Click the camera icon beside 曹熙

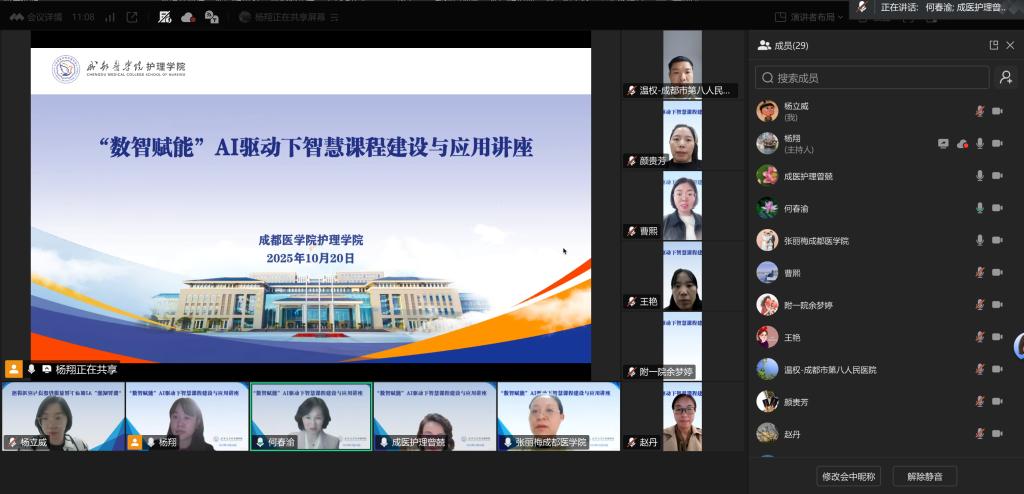pyautogui.click(x=997, y=273)
